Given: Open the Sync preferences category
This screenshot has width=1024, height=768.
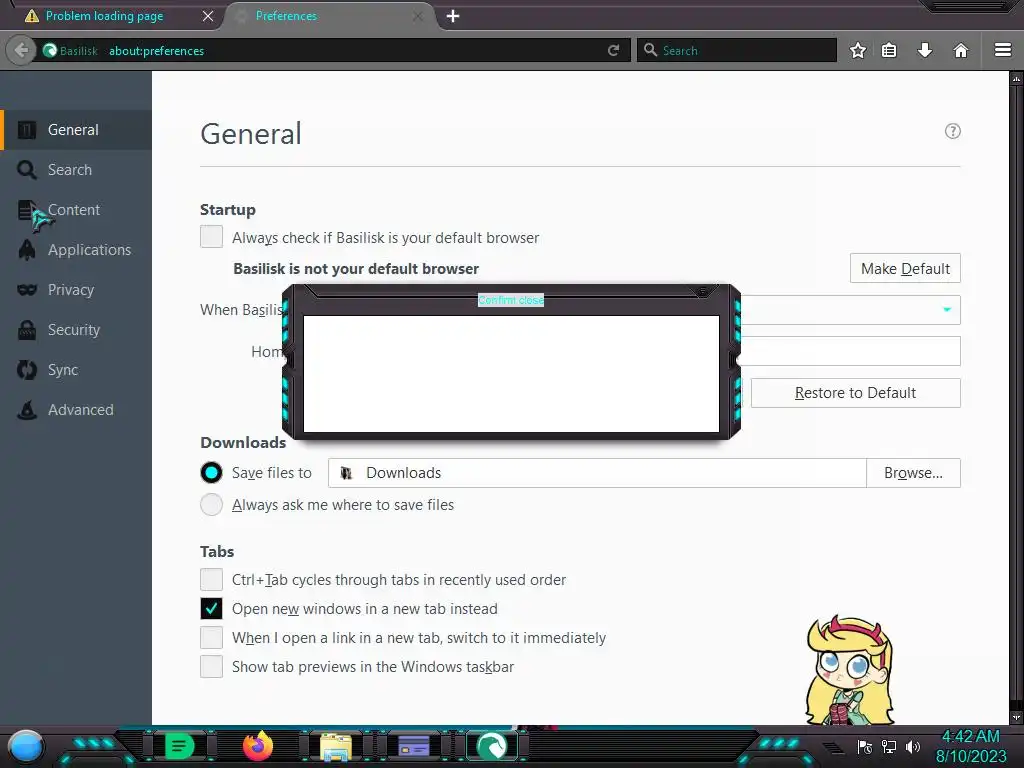Looking at the screenshot, I should [76, 370].
